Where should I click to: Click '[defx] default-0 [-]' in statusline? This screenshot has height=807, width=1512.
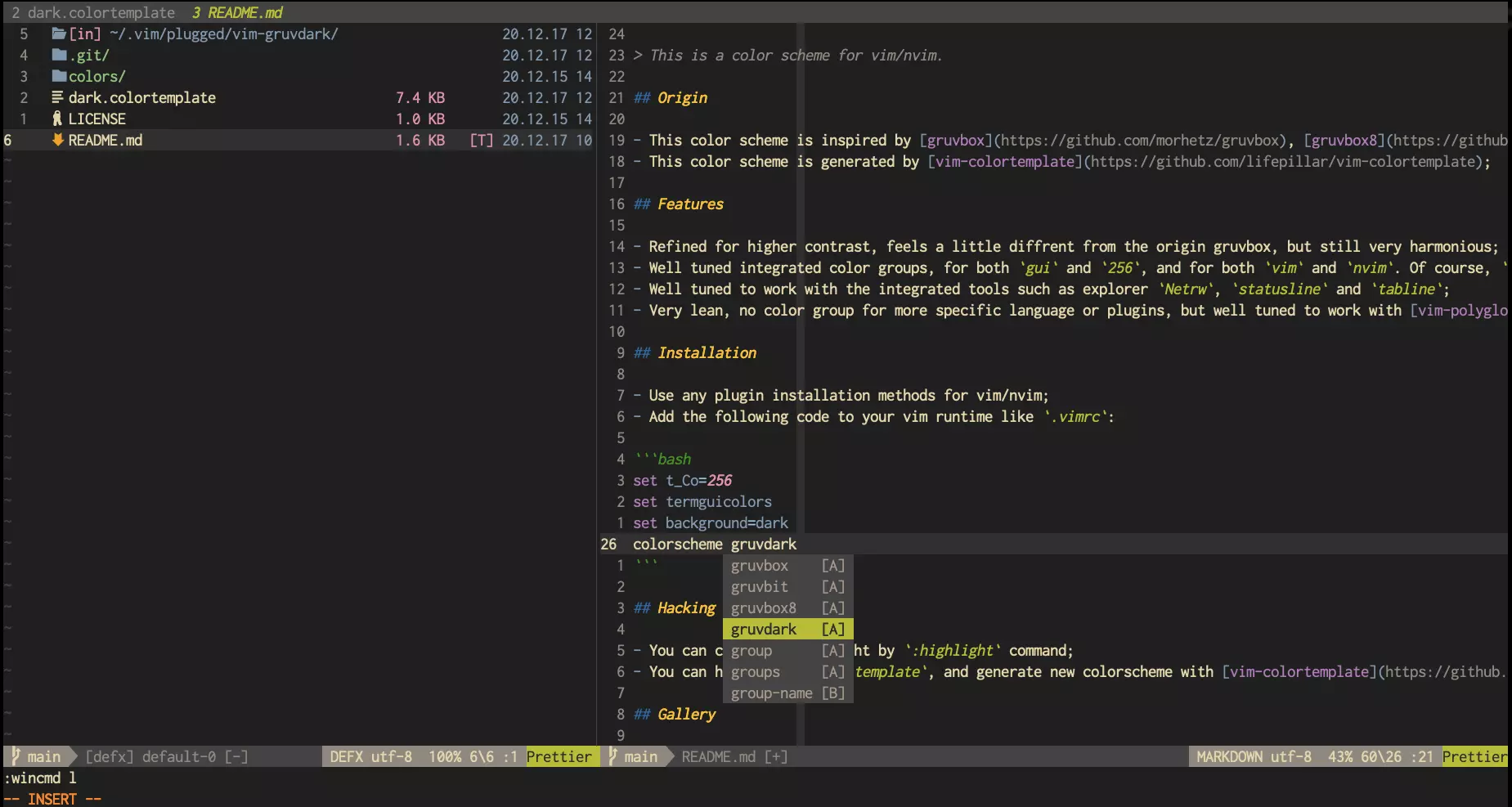(167, 757)
